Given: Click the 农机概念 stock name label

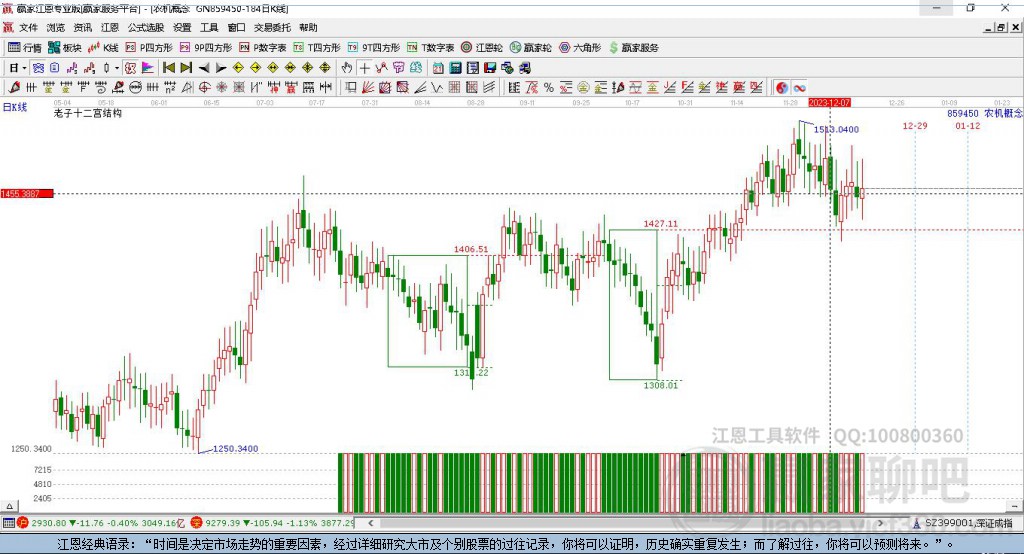Looking at the screenshot, I should tap(1003, 114).
